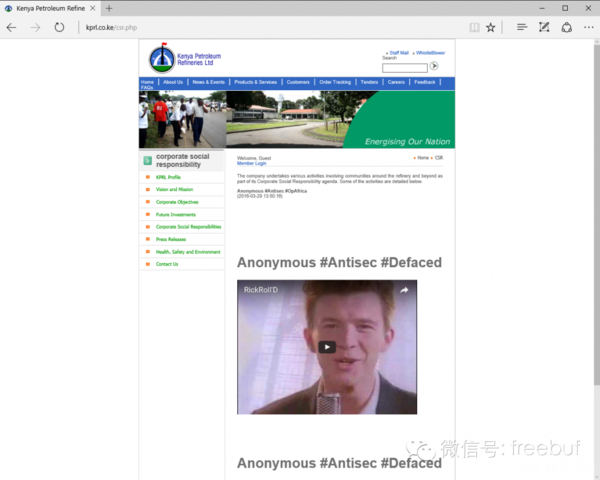
Task: Click share arrow on the video
Action: [x=404, y=290]
